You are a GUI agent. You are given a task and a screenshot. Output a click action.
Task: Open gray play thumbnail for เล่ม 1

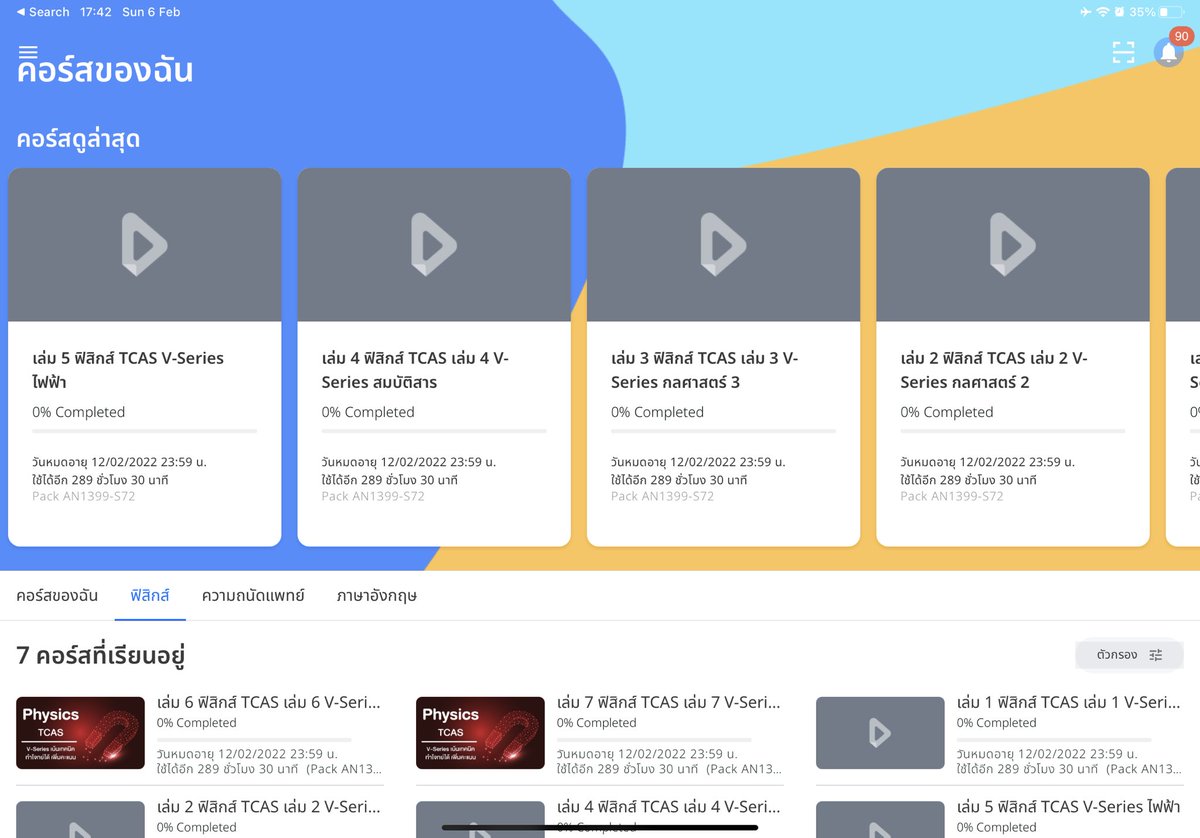click(880, 733)
